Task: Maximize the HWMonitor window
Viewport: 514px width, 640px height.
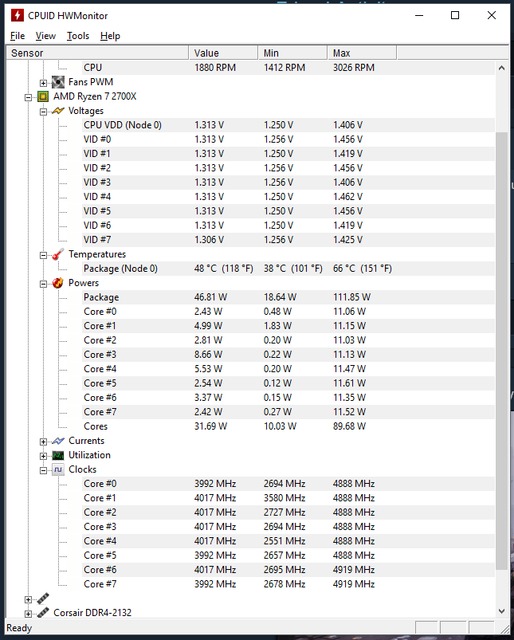Action: pyautogui.click(x=455, y=16)
